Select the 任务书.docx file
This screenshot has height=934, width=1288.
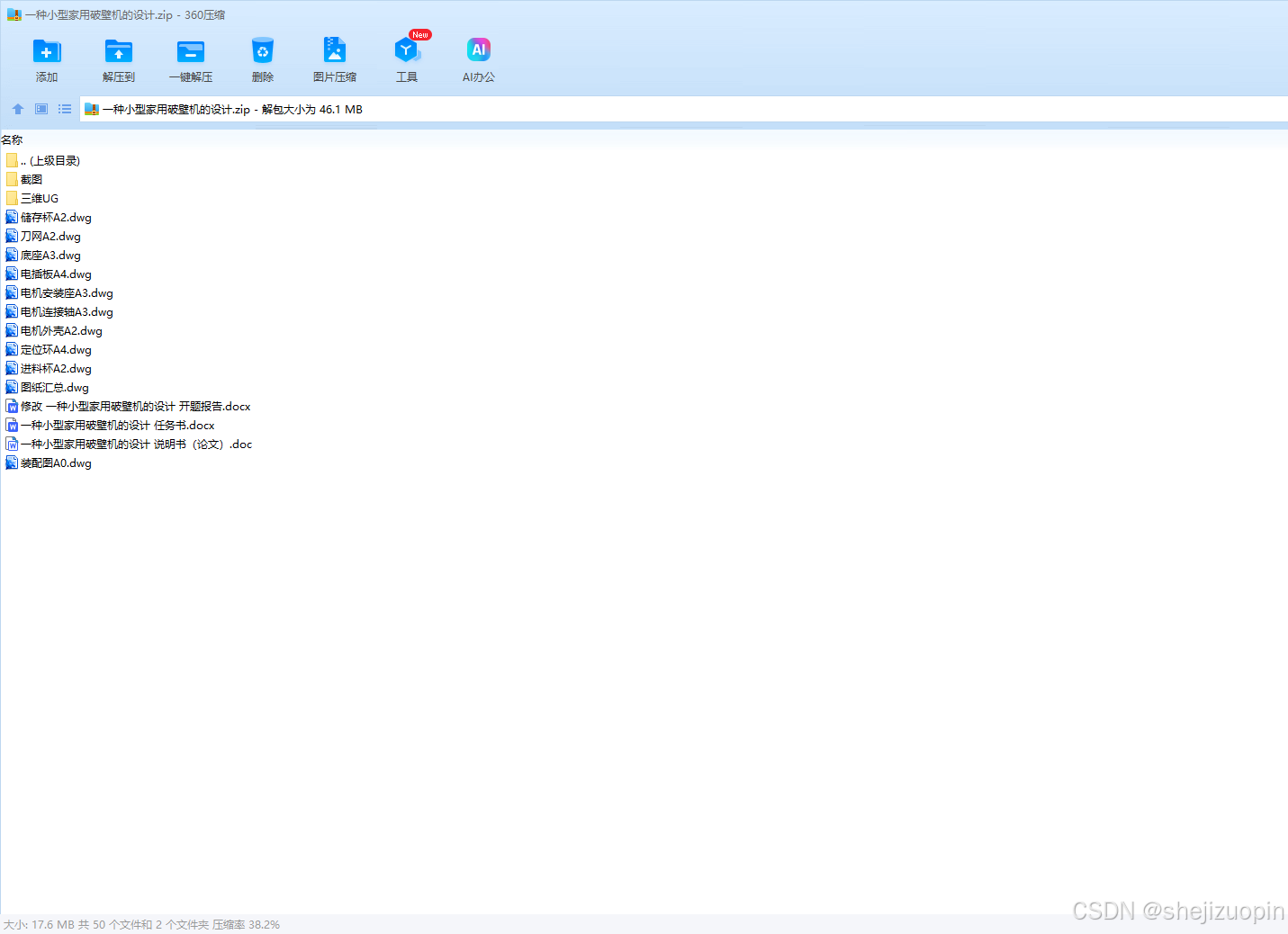pos(110,425)
